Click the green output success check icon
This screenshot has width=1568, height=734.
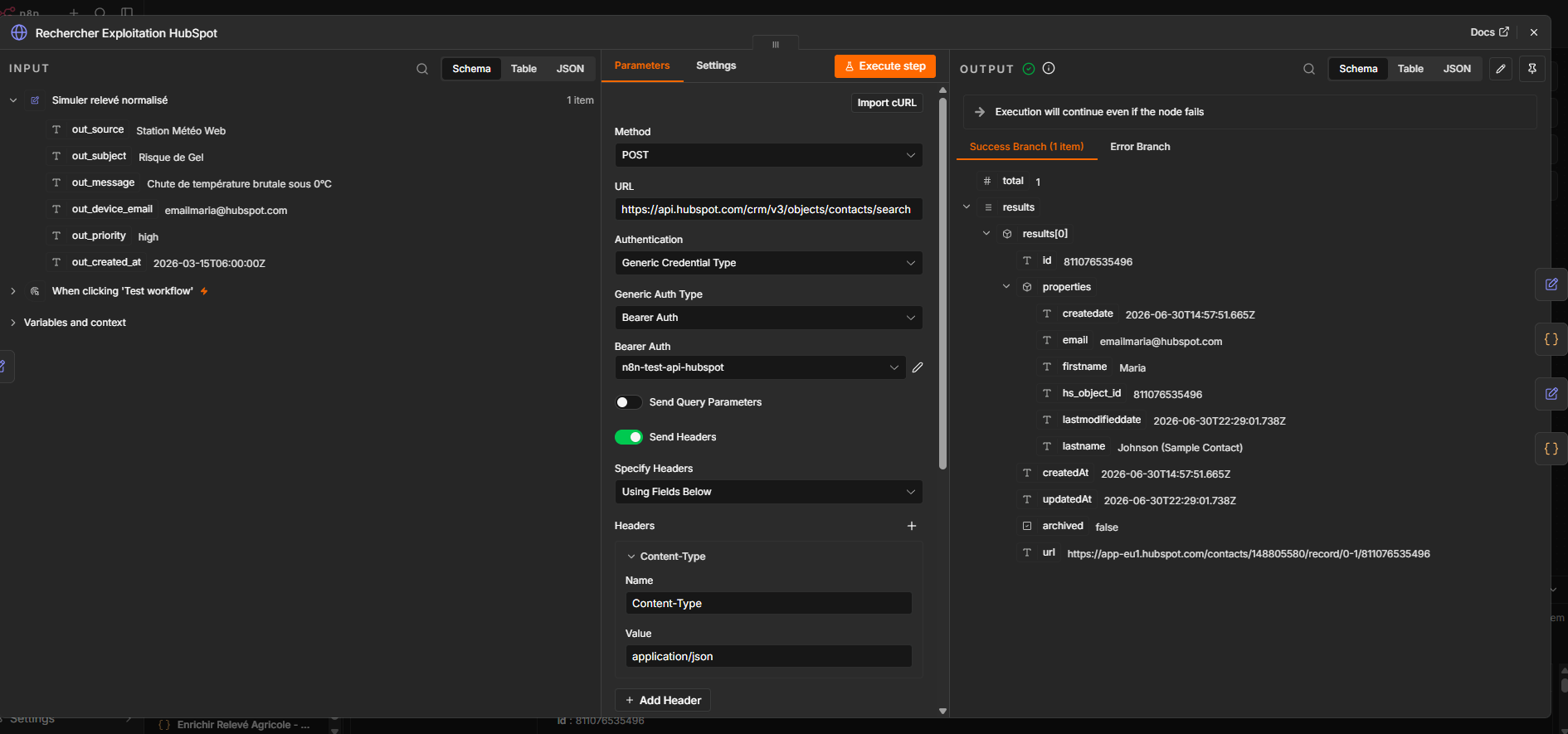(1029, 69)
